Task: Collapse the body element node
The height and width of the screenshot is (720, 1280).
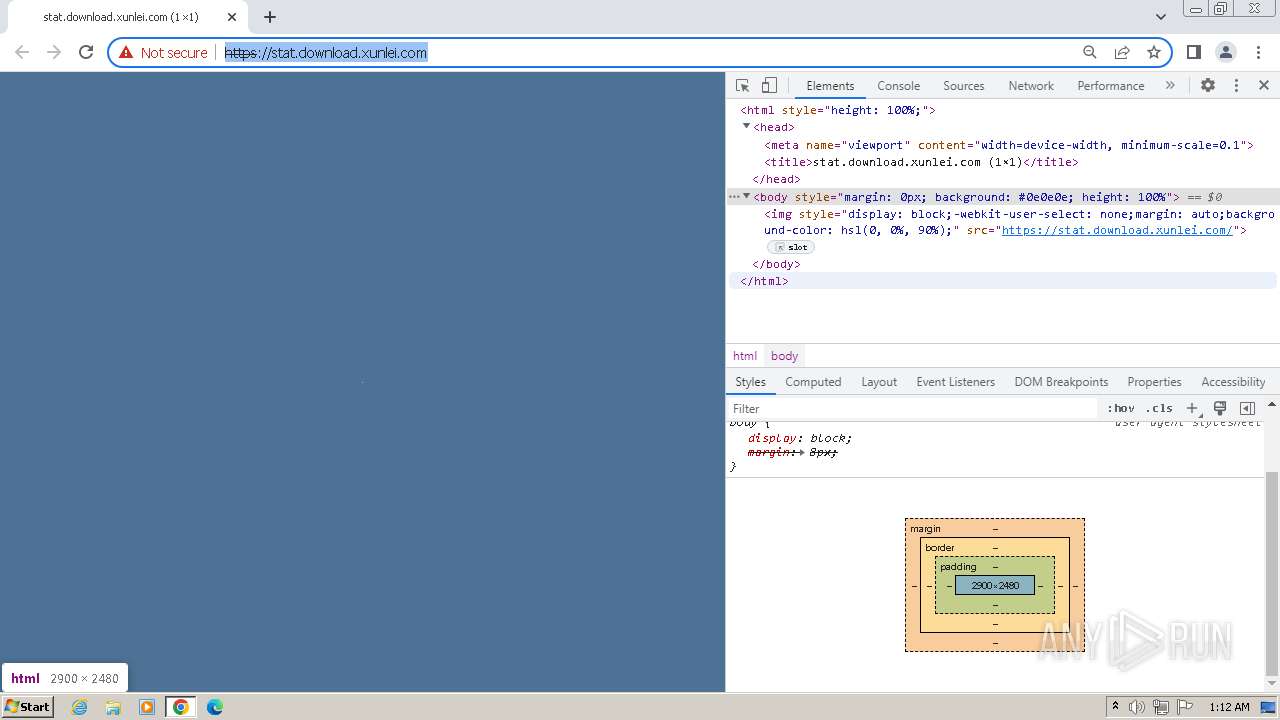Action: pyautogui.click(x=746, y=197)
